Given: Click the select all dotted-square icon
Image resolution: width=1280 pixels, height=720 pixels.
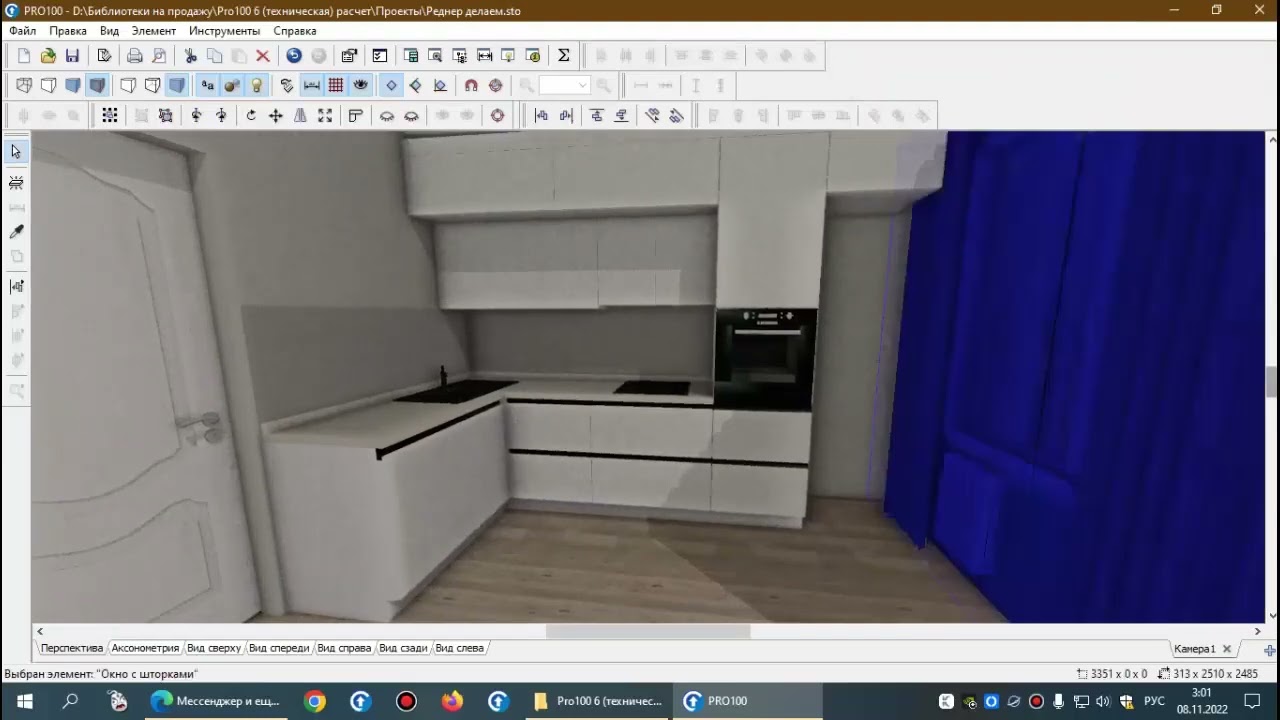Looking at the screenshot, I should (x=110, y=116).
